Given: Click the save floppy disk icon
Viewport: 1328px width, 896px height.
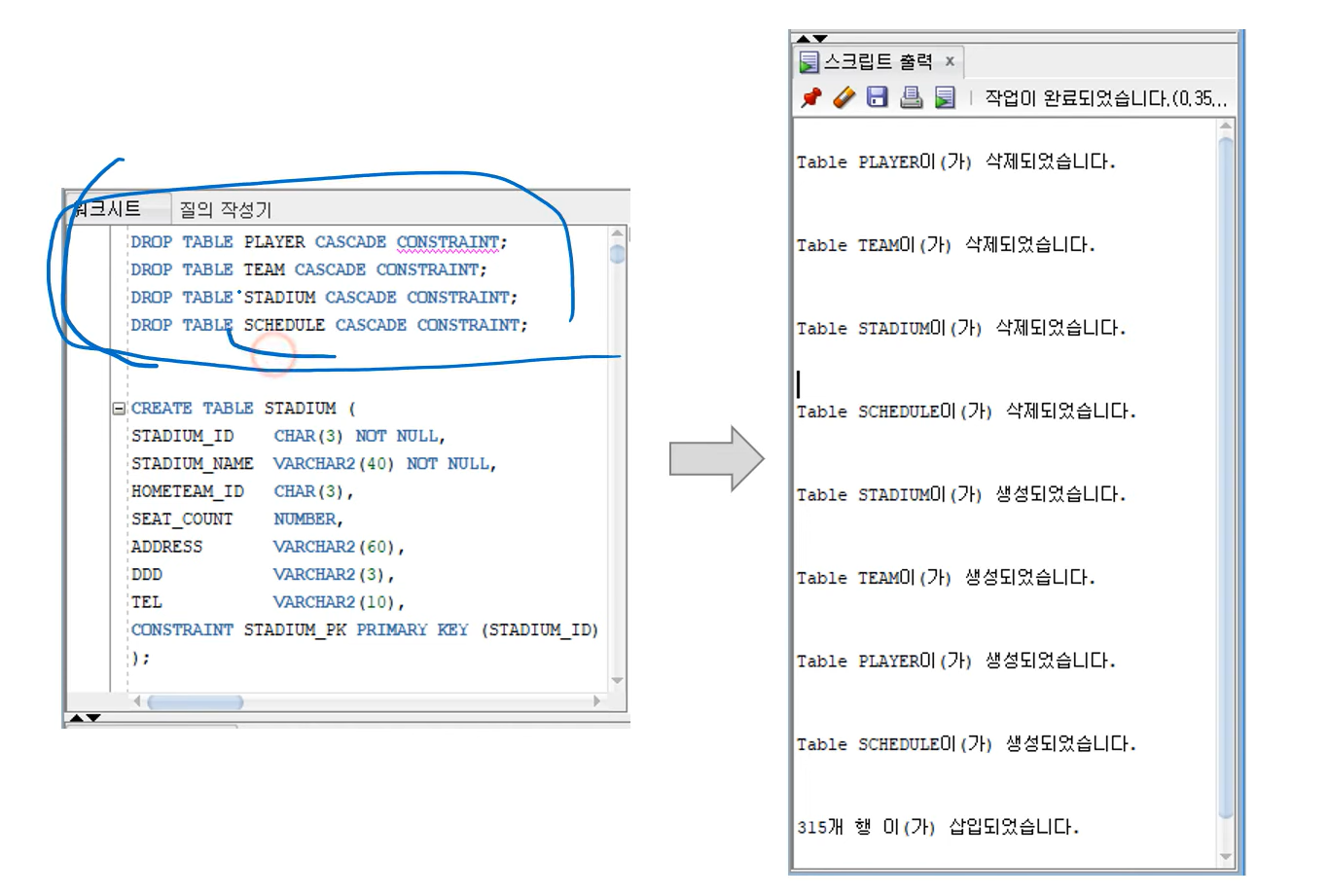Looking at the screenshot, I should click(x=878, y=97).
